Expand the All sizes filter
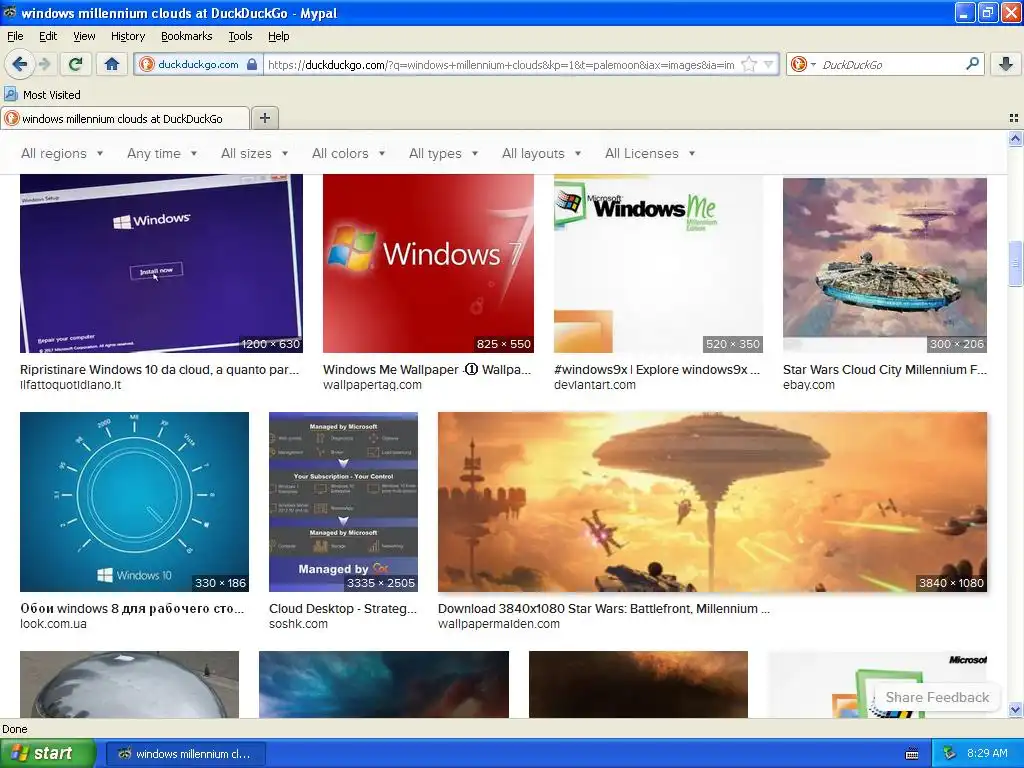Image resolution: width=1024 pixels, height=768 pixels. pyautogui.click(x=254, y=153)
